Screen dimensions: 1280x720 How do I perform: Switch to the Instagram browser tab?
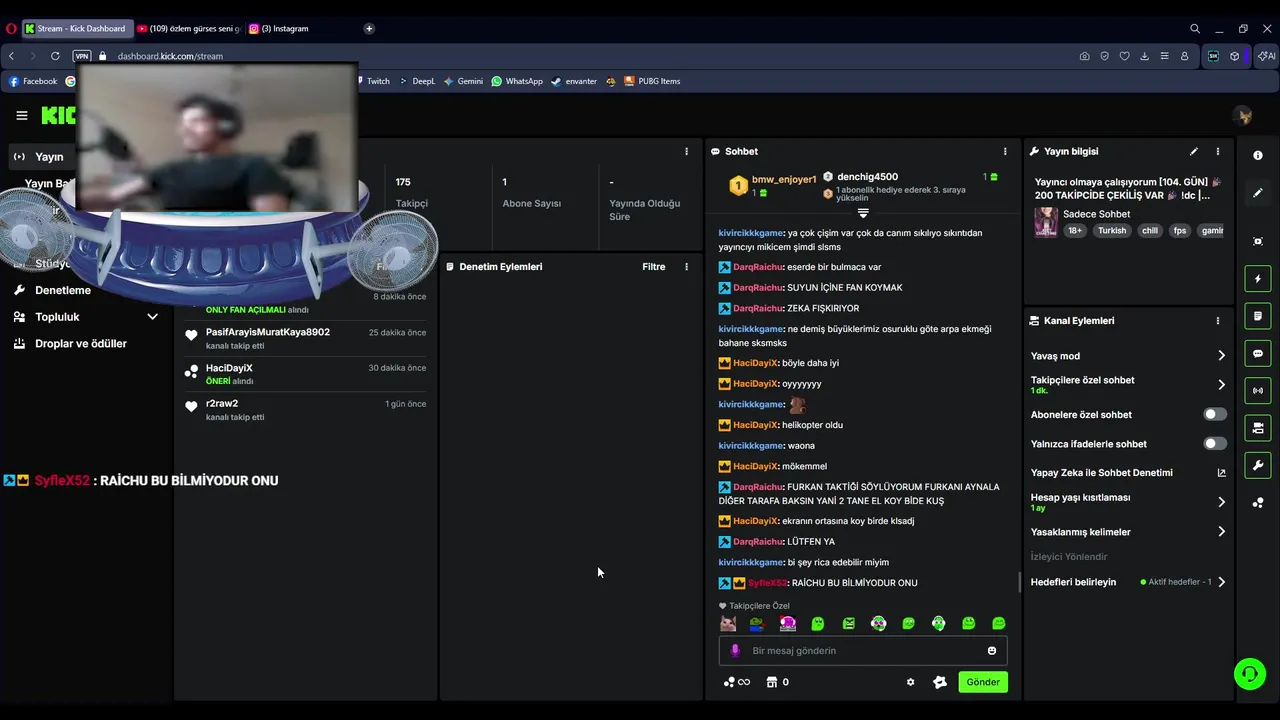pyautogui.click(x=279, y=28)
